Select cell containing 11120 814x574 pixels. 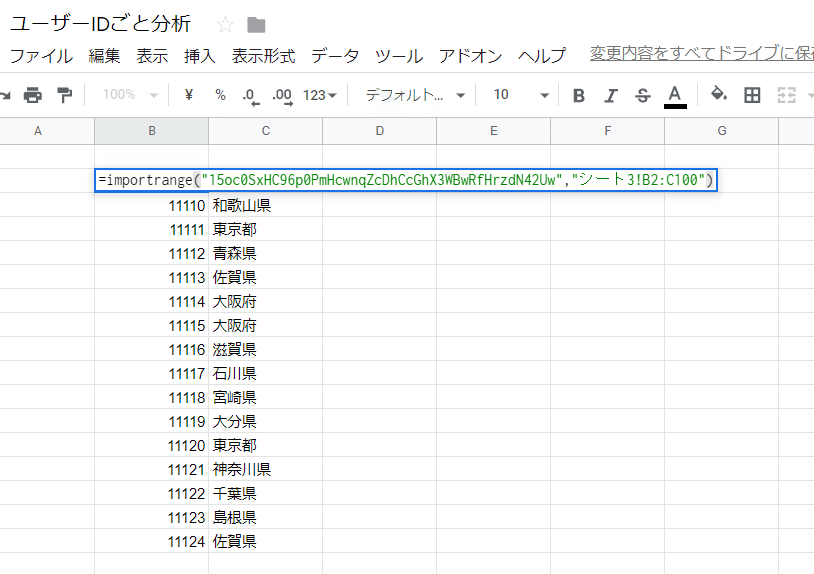click(x=152, y=445)
